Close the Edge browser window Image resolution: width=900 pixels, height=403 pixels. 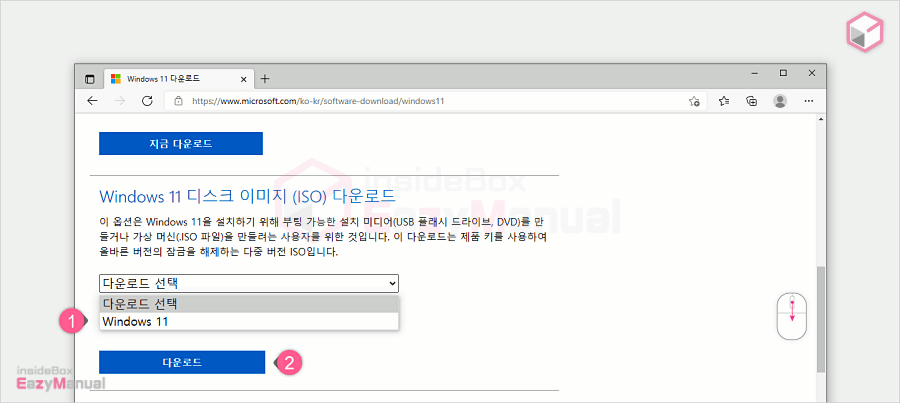pos(812,73)
